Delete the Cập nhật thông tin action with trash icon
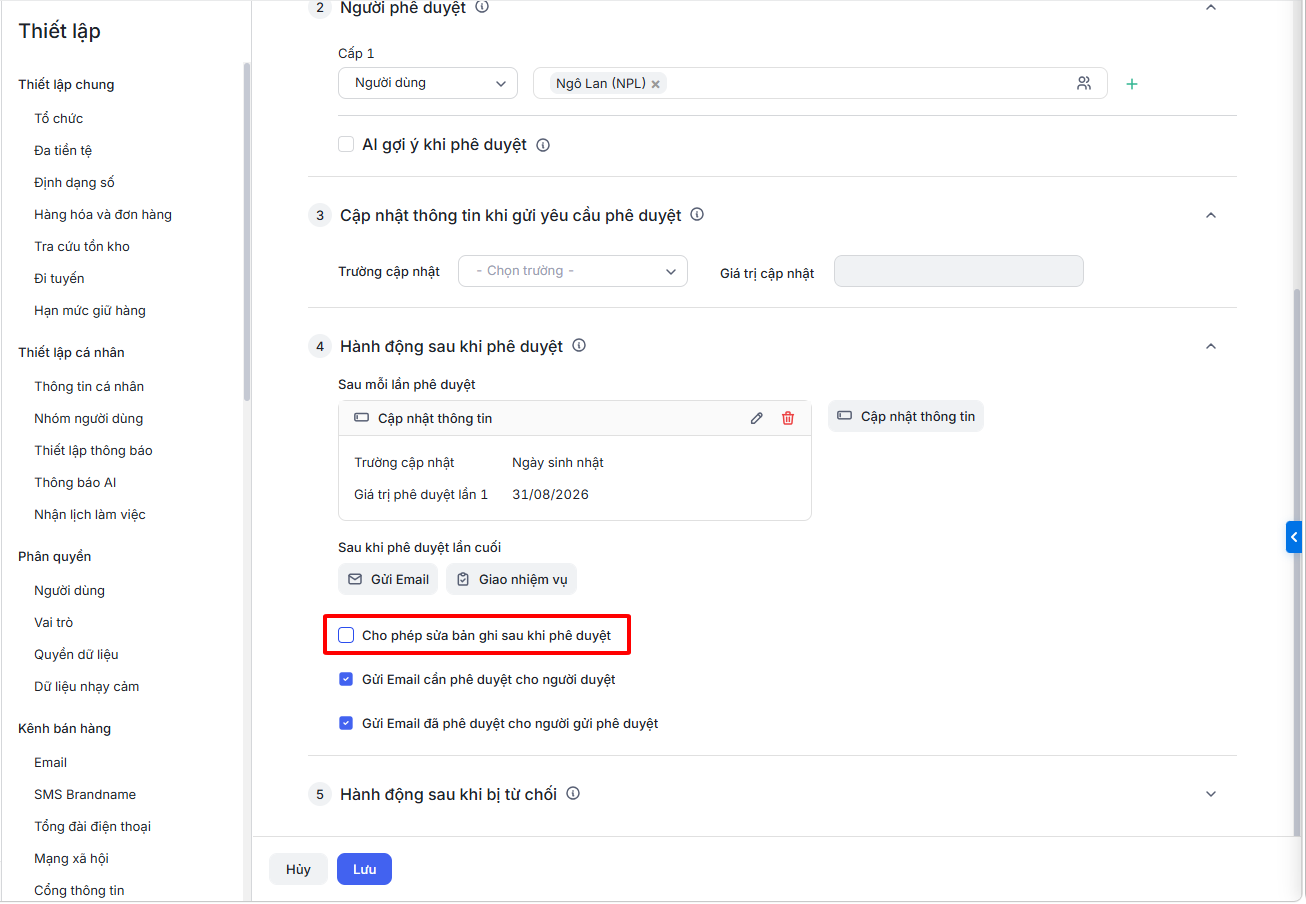1306x904 pixels. tap(788, 418)
